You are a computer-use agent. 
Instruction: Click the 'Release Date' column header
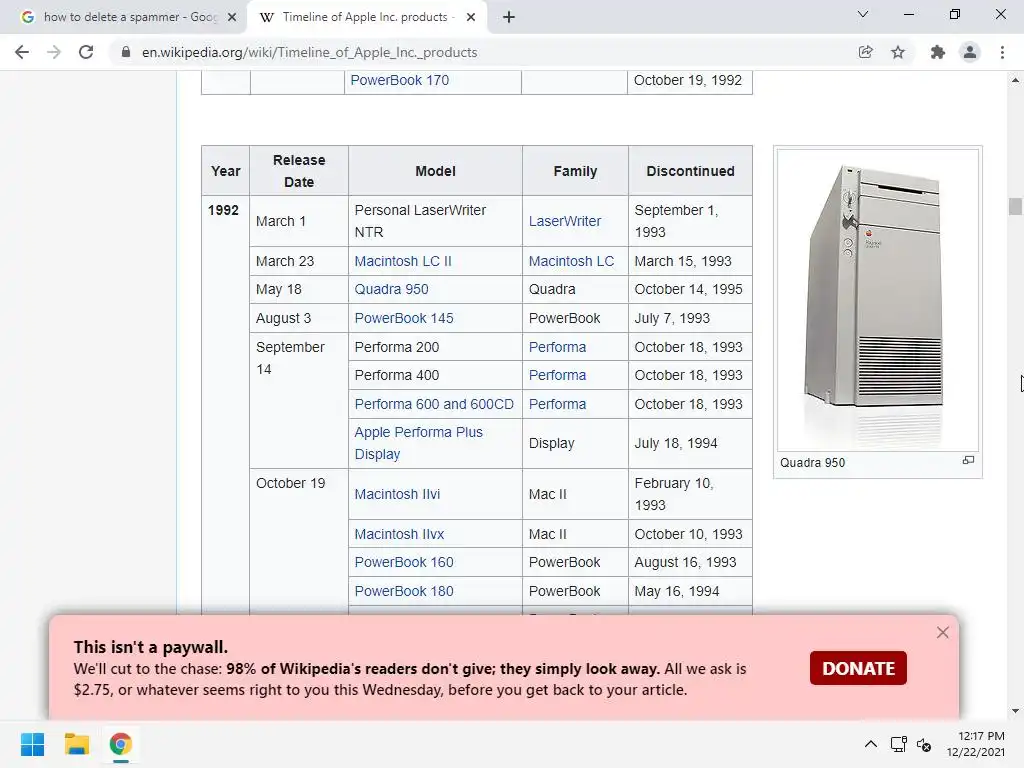click(x=298, y=171)
